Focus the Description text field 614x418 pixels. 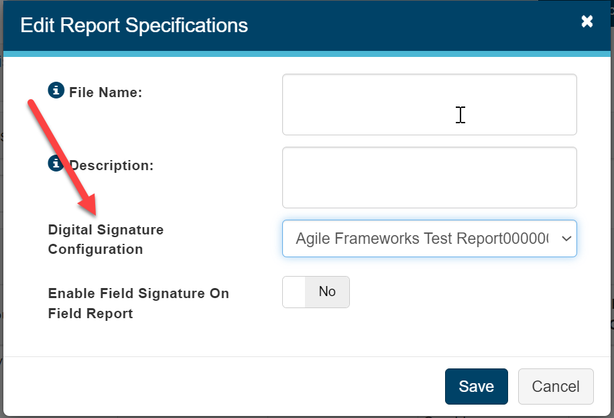[429, 178]
